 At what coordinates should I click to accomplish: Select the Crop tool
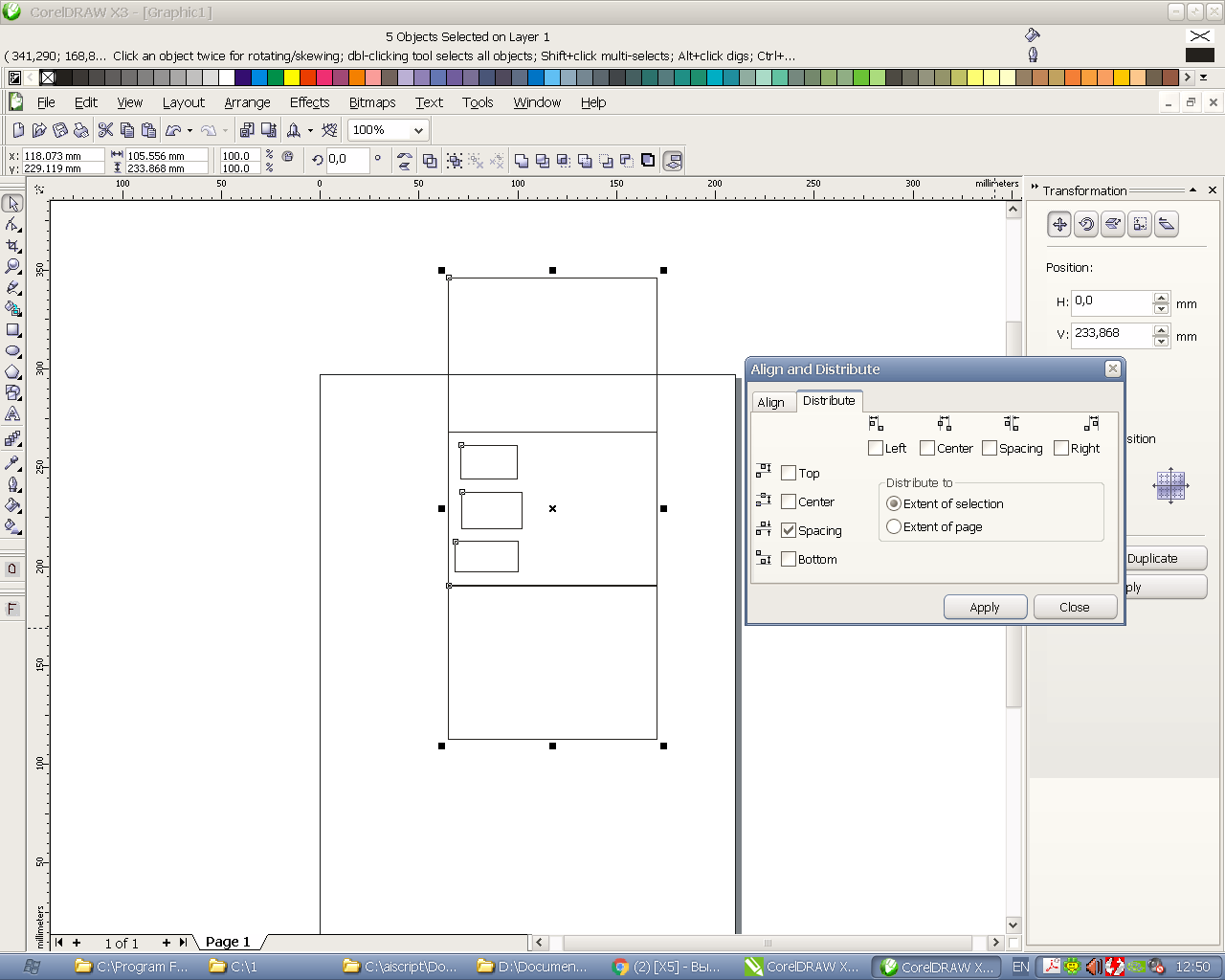pos(12,245)
